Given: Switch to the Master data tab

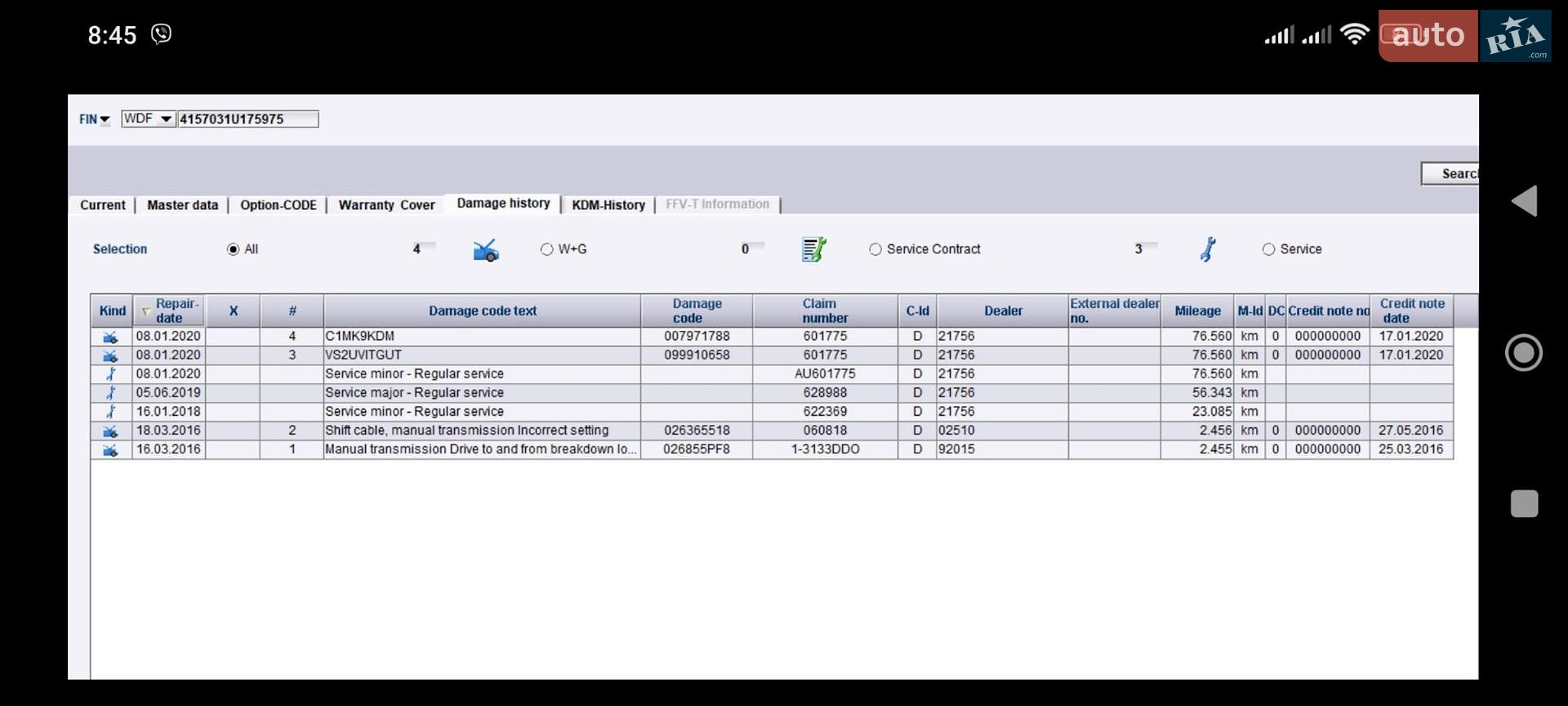Looking at the screenshot, I should tap(182, 205).
